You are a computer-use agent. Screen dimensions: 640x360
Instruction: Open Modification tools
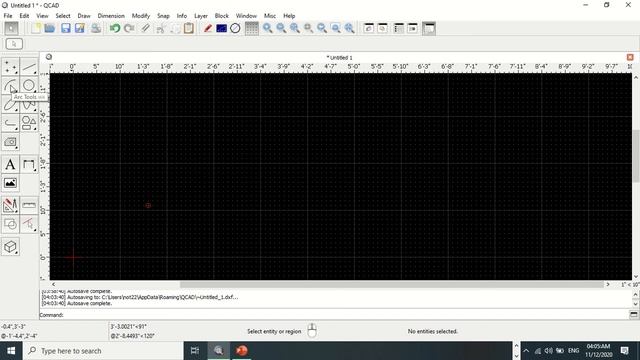tap(10, 205)
